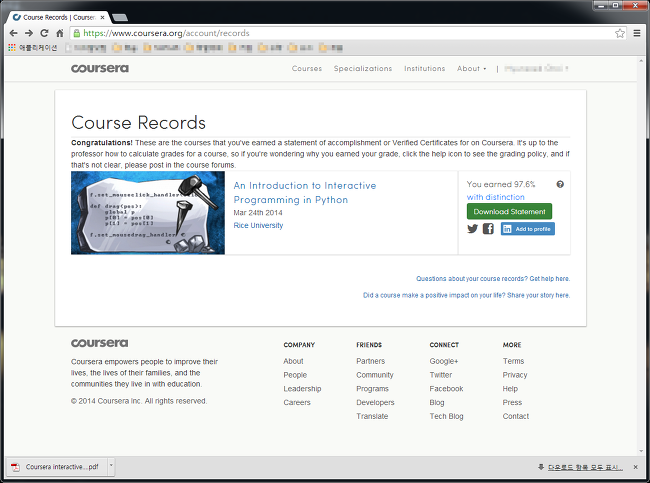Click the page scrollbar up arrow
This screenshot has width=650, height=483.
pyautogui.click(x=642, y=61)
